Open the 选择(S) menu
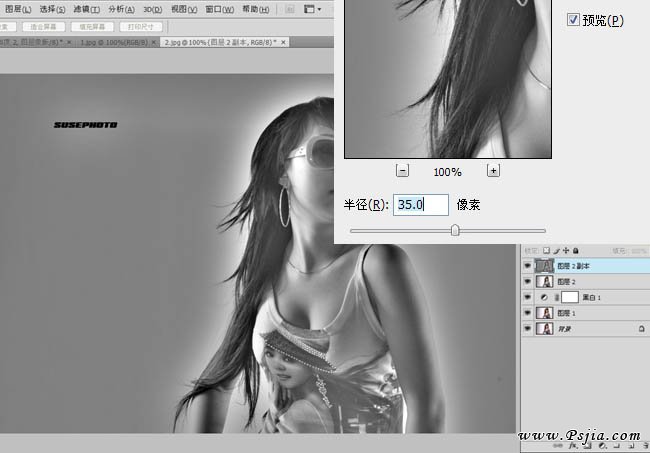The width and height of the screenshot is (650, 453). pos(52,9)
